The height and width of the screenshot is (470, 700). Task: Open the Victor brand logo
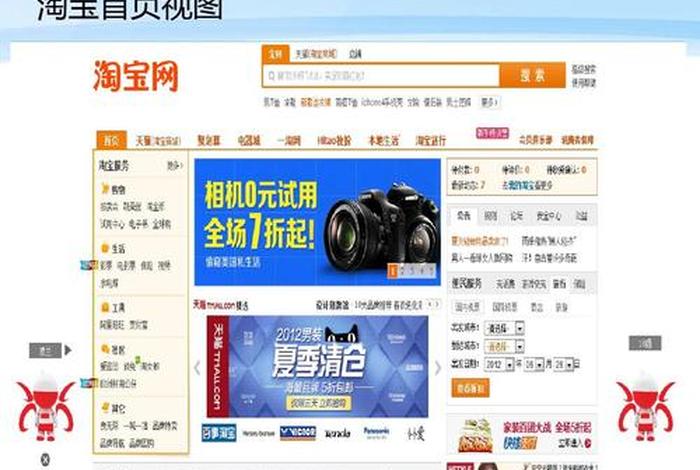pyautogui.click(x=298, y=433)
